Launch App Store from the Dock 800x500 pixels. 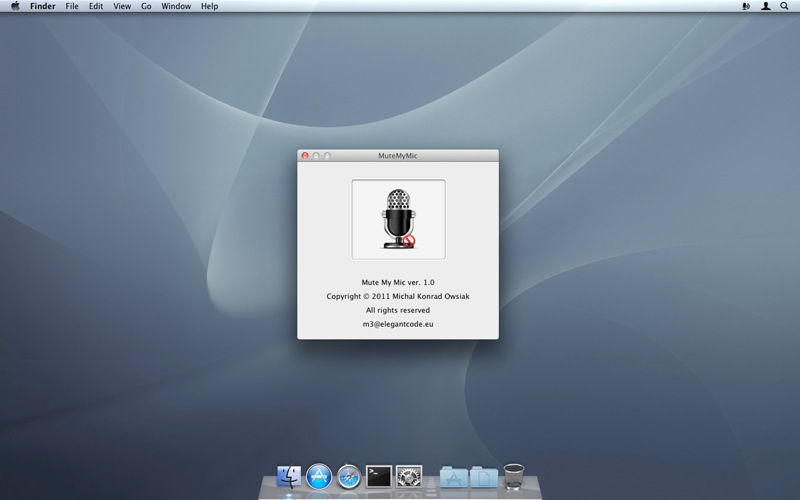click(319, 477)
